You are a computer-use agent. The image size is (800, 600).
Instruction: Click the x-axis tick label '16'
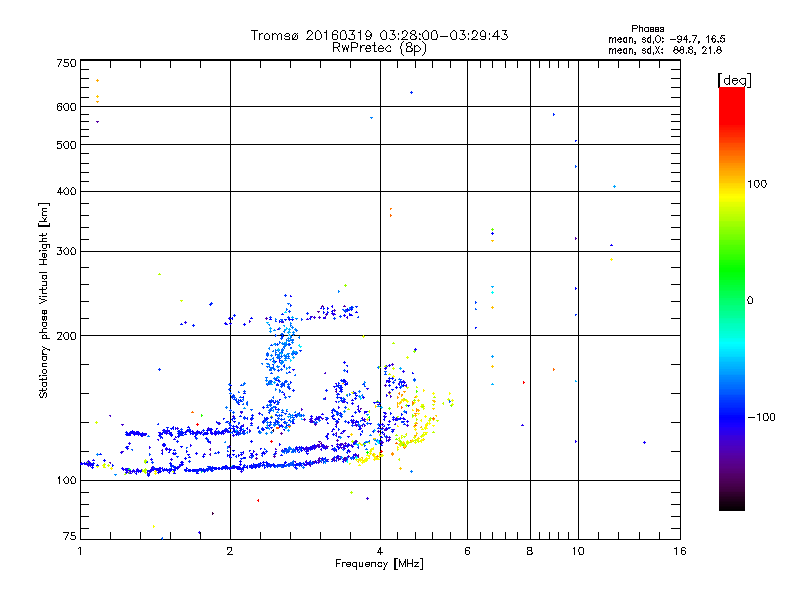pos(680,551)
